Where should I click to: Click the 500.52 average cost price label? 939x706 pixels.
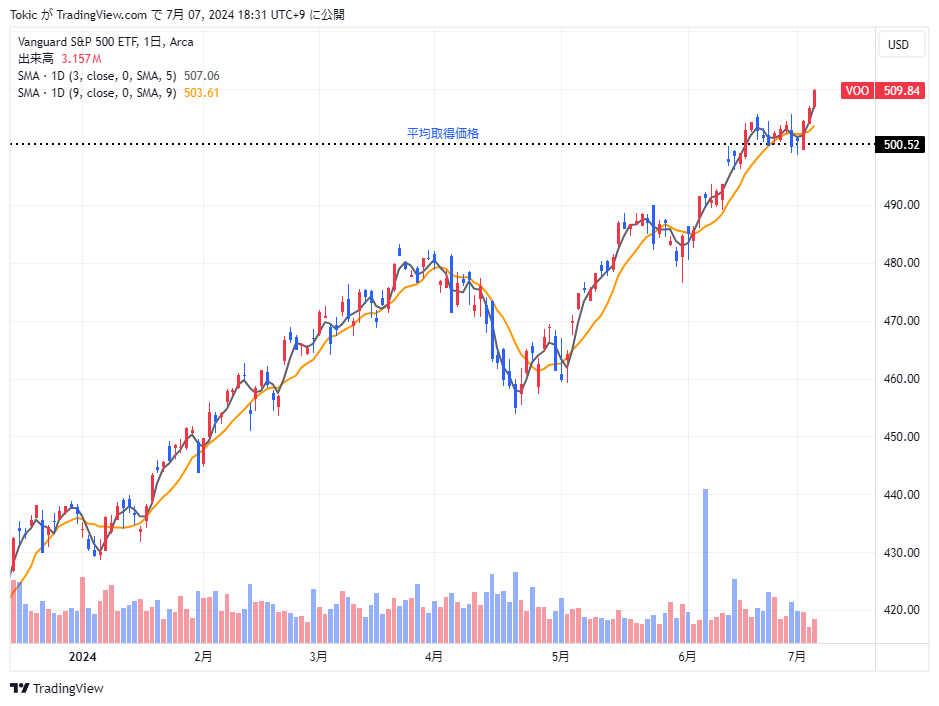tap(901, 144)
